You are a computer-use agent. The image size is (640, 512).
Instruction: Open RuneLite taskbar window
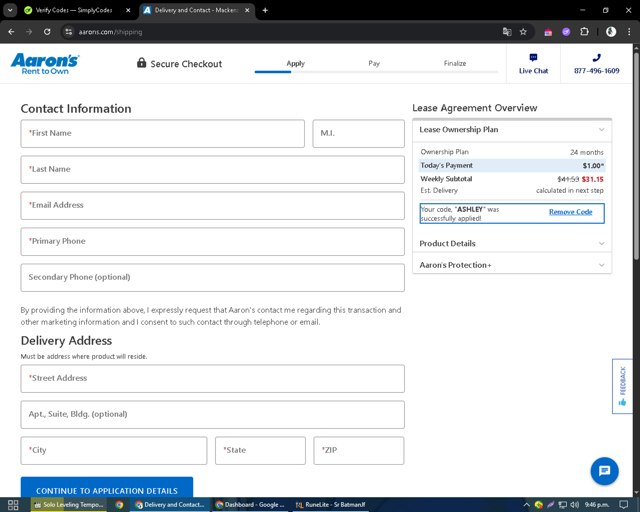point(331,505)
